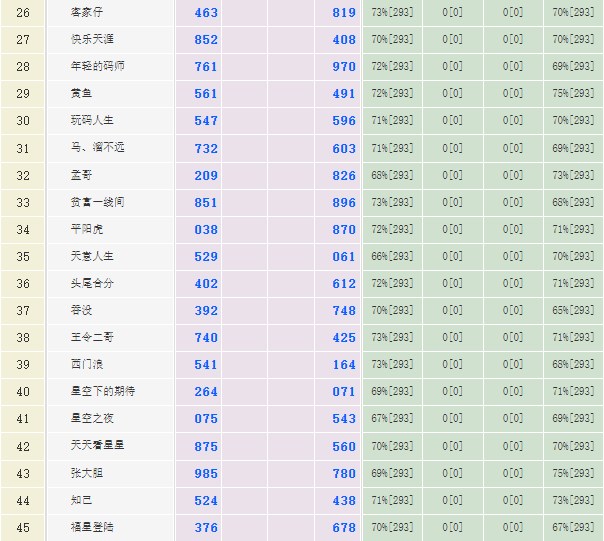Screen dimensions: 604x541
Task: Select the 65%[293] value in row 37
Action: 573,310
